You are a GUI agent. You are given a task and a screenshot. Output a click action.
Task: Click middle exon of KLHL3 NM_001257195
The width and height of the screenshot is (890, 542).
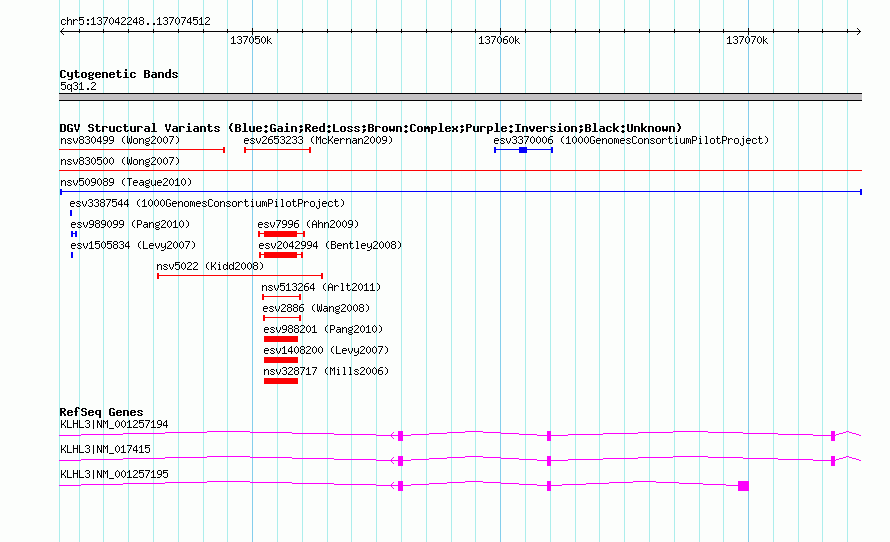[x=549, y=486]
